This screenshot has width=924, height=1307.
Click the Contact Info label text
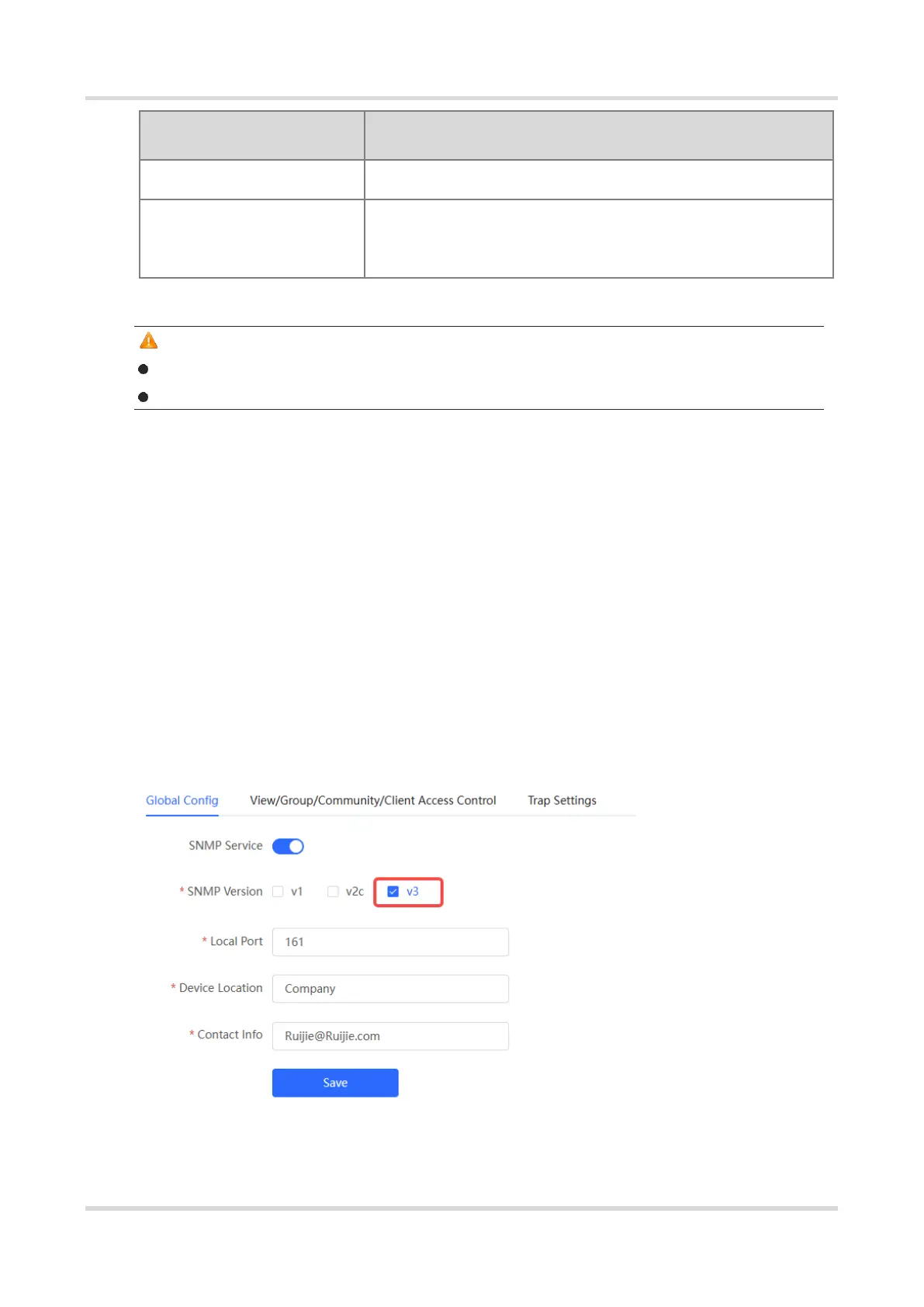(x=230, y=1035)
